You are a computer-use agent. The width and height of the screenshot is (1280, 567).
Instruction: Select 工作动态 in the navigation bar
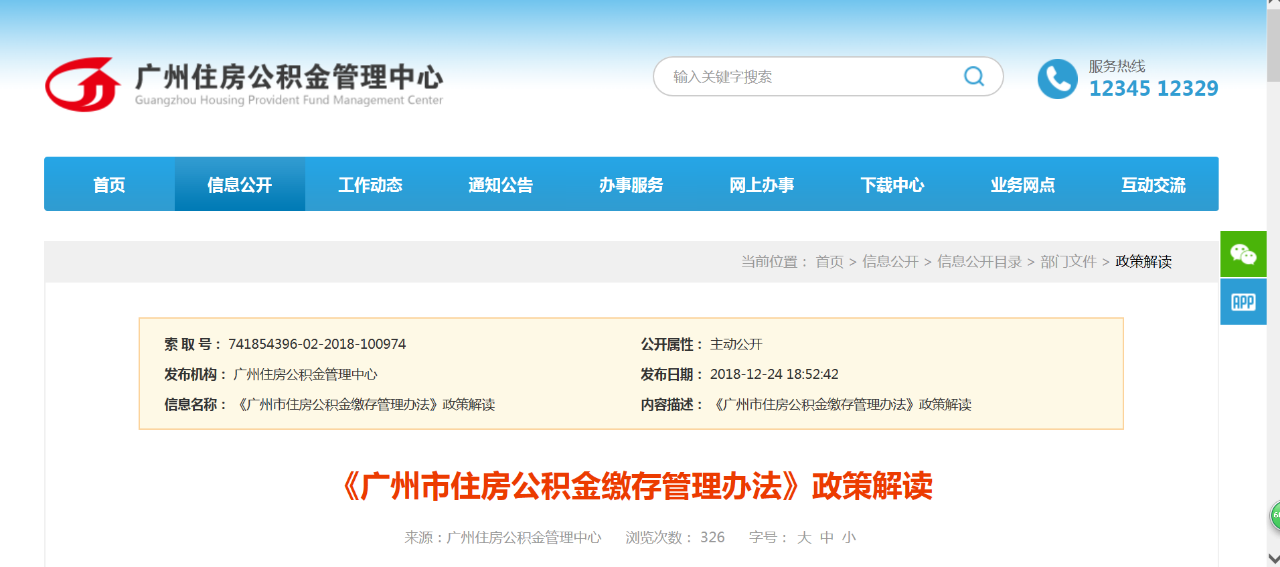click(x=370, y=185)
